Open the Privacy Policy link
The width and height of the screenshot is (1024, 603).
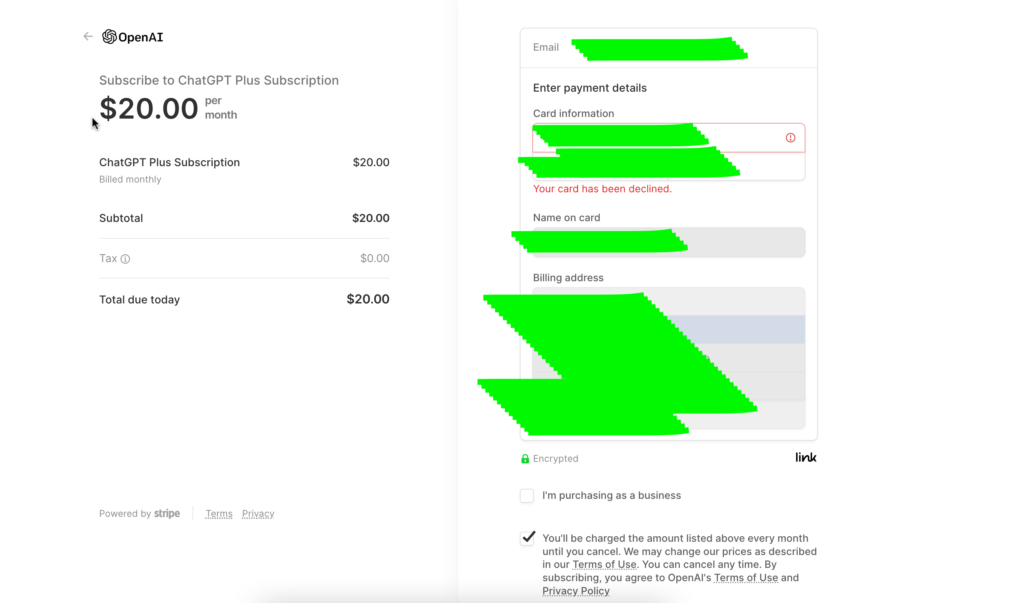[x=576, y=591]
